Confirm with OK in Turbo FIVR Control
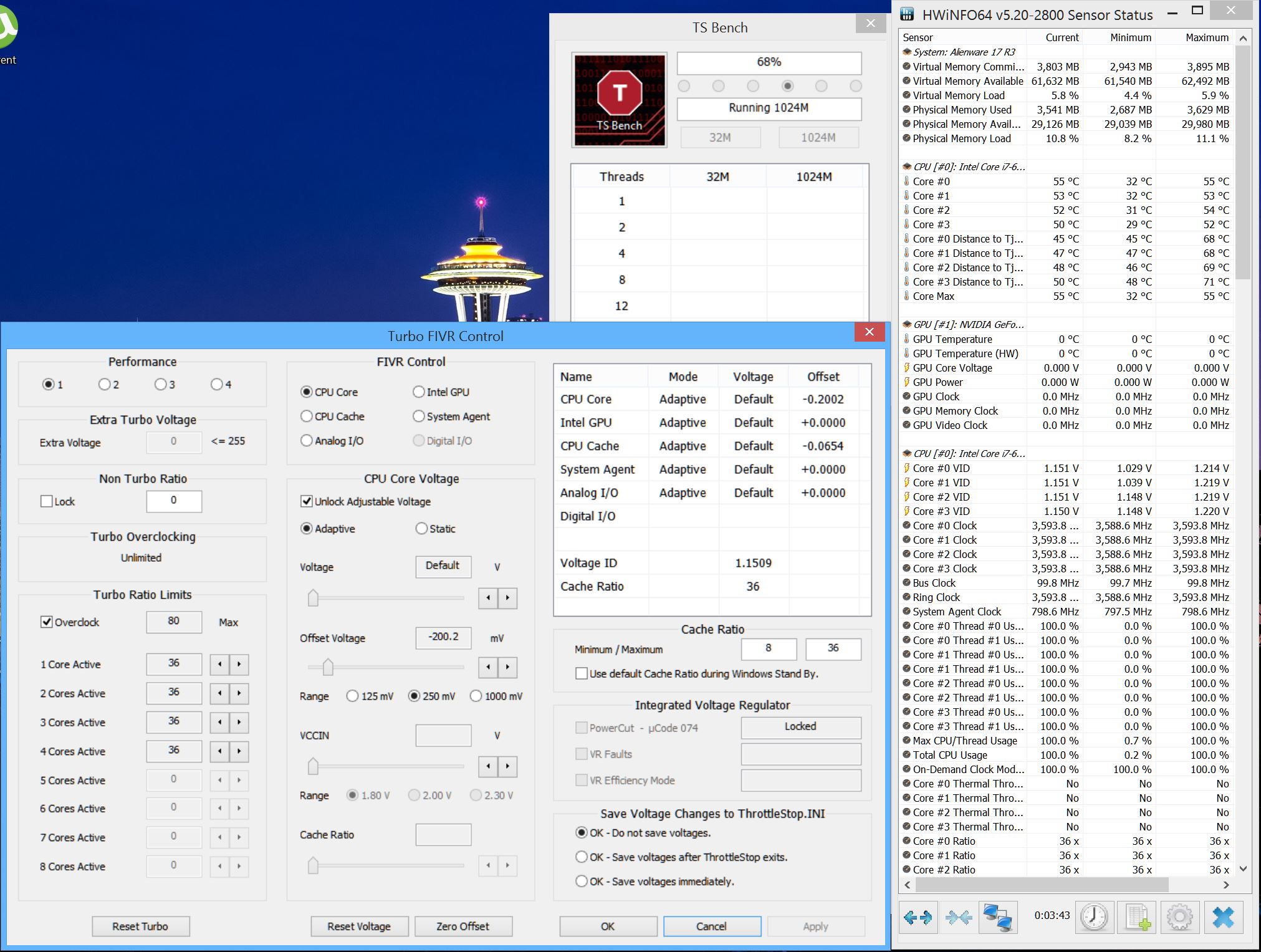This screenshot has height=952, width=1261. [608, 926]
